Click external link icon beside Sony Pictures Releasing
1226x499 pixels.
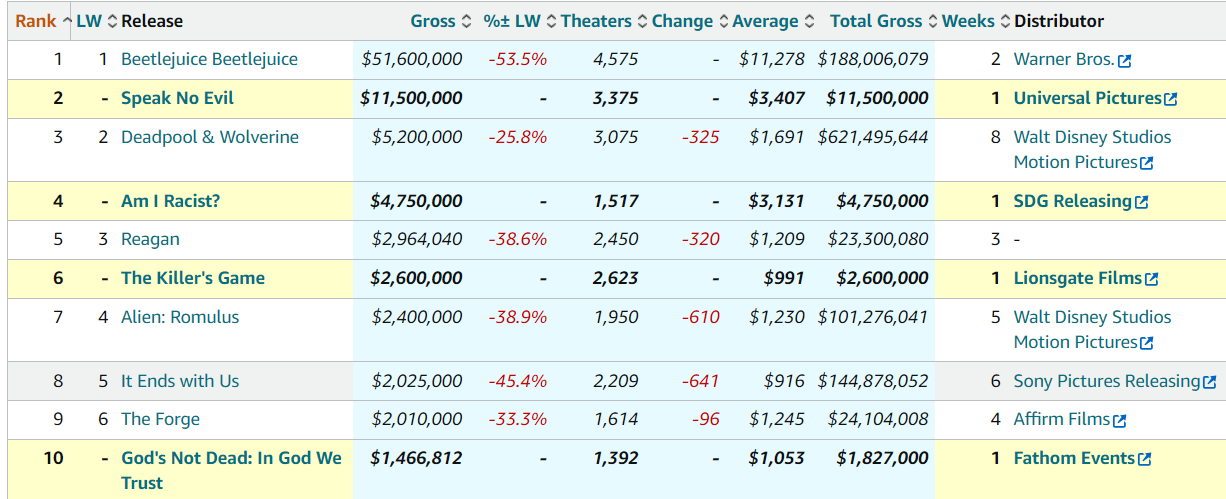[1209, 382]
